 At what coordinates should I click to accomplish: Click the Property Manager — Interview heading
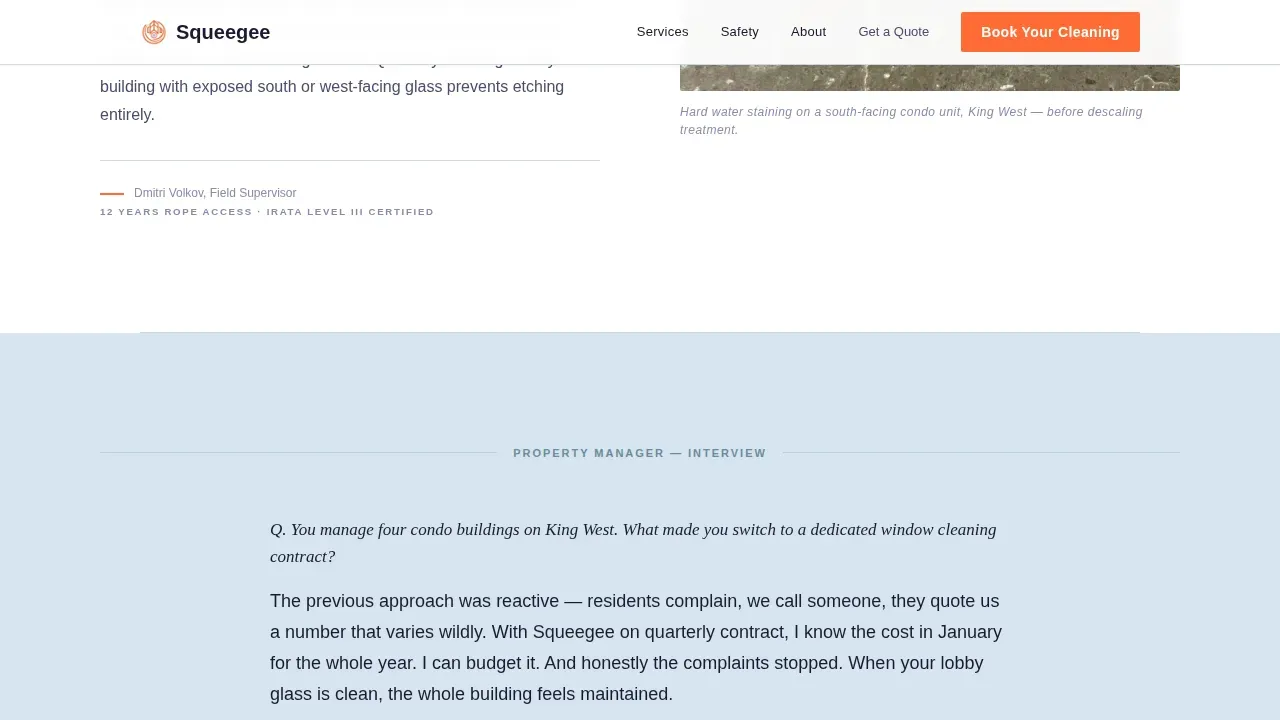click(x=640, y=453)
